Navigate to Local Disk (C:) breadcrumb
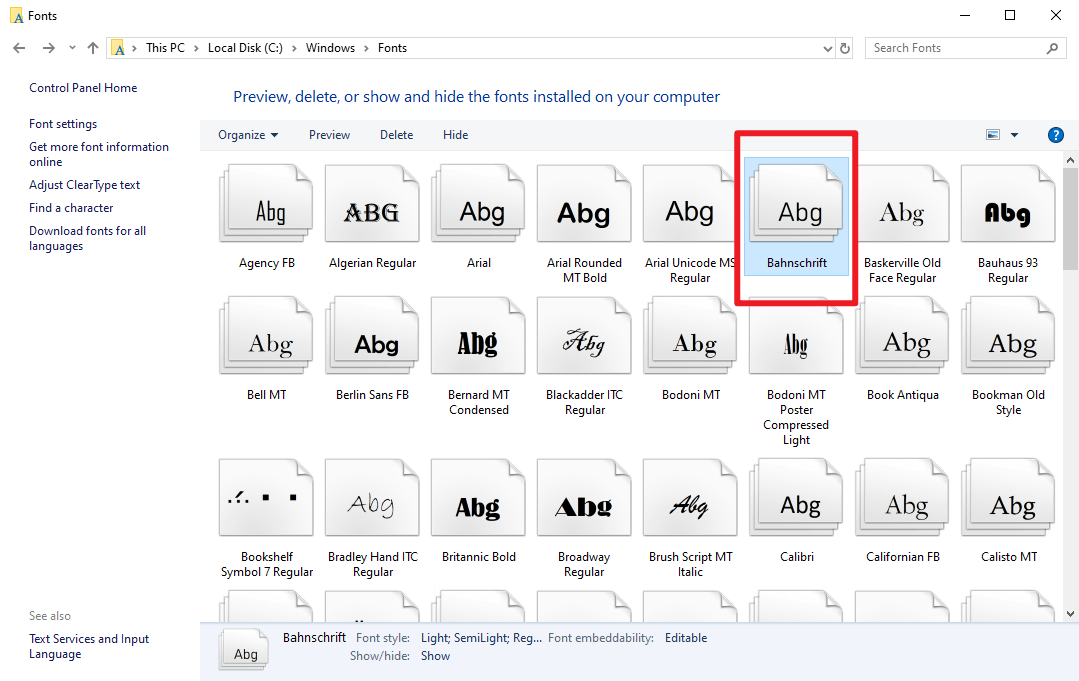 point(245,48)
